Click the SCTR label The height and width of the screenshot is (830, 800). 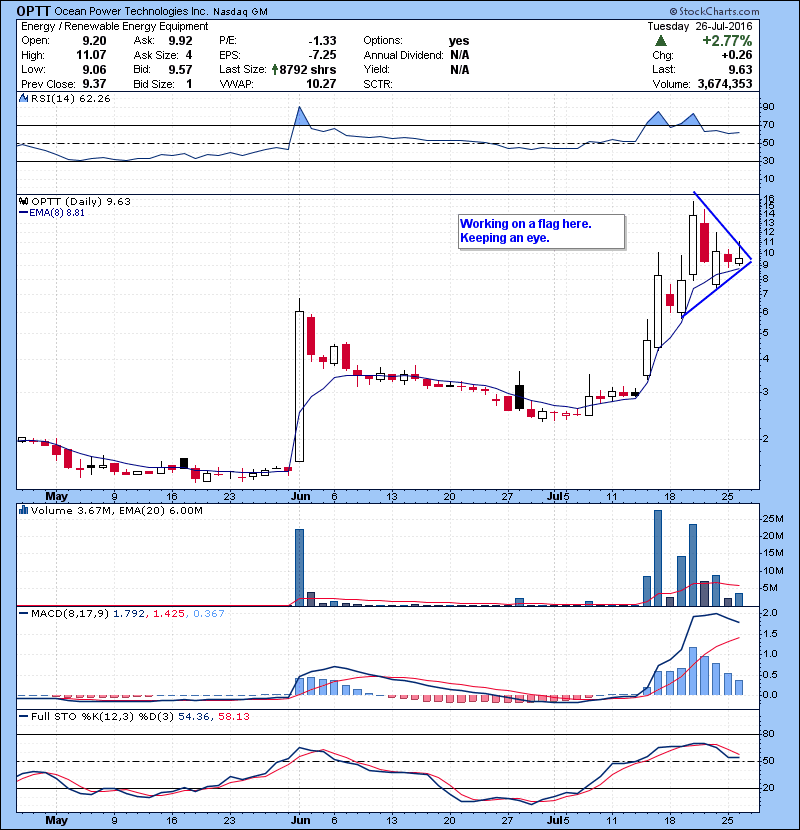(x=378, y=84)
